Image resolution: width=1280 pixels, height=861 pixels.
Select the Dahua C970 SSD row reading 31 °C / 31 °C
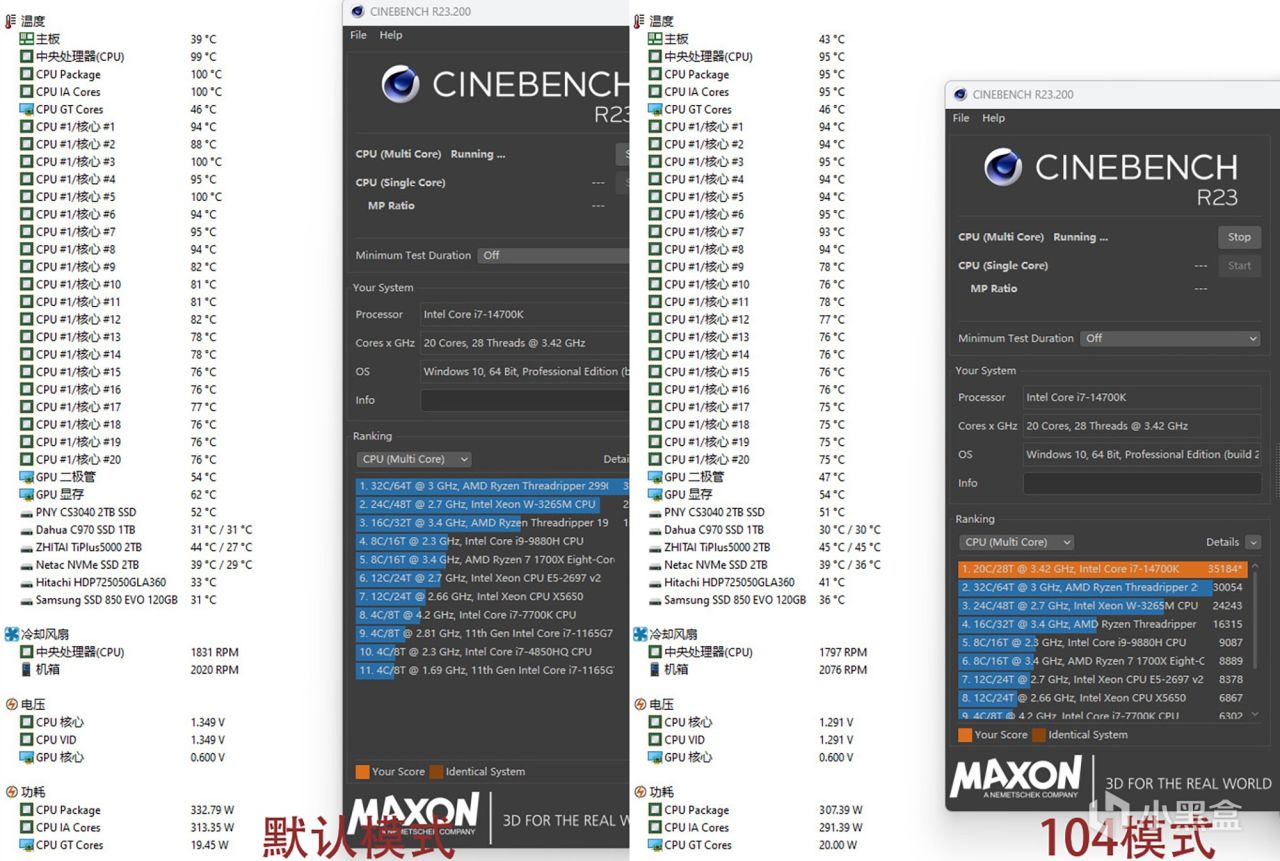point(137,530)
